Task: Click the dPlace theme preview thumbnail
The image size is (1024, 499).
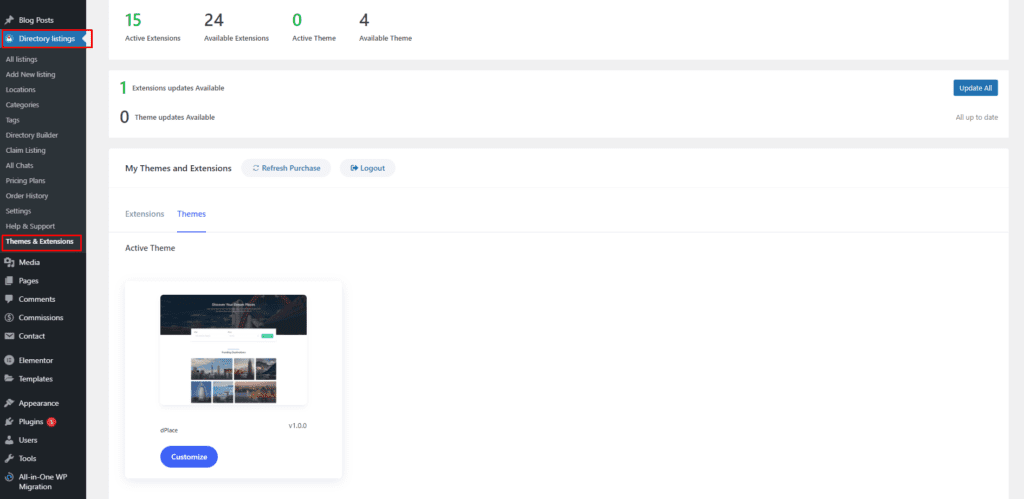Action: pos(233,349)
